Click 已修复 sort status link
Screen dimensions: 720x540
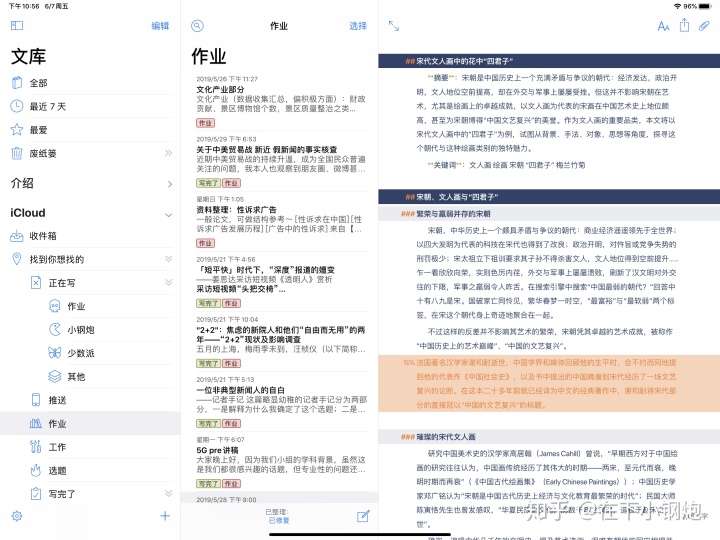pyautogui.click(x=279, y=521)
